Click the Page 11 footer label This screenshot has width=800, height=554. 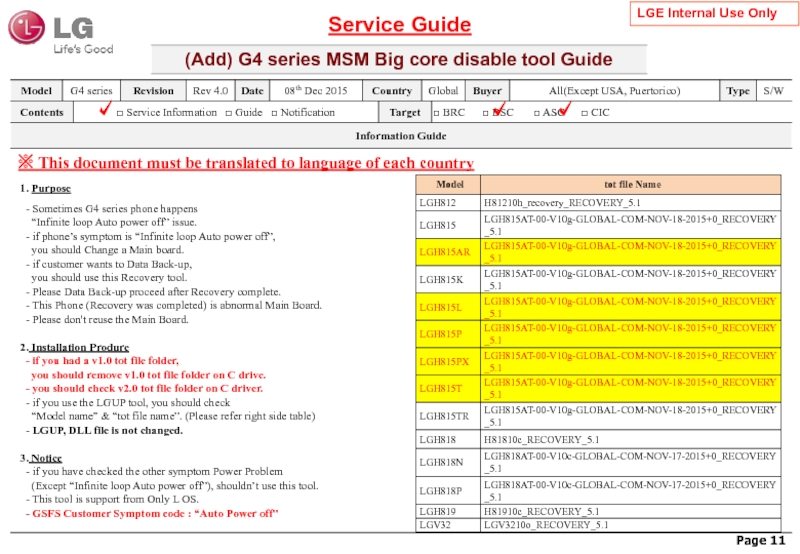click(760, 541)
